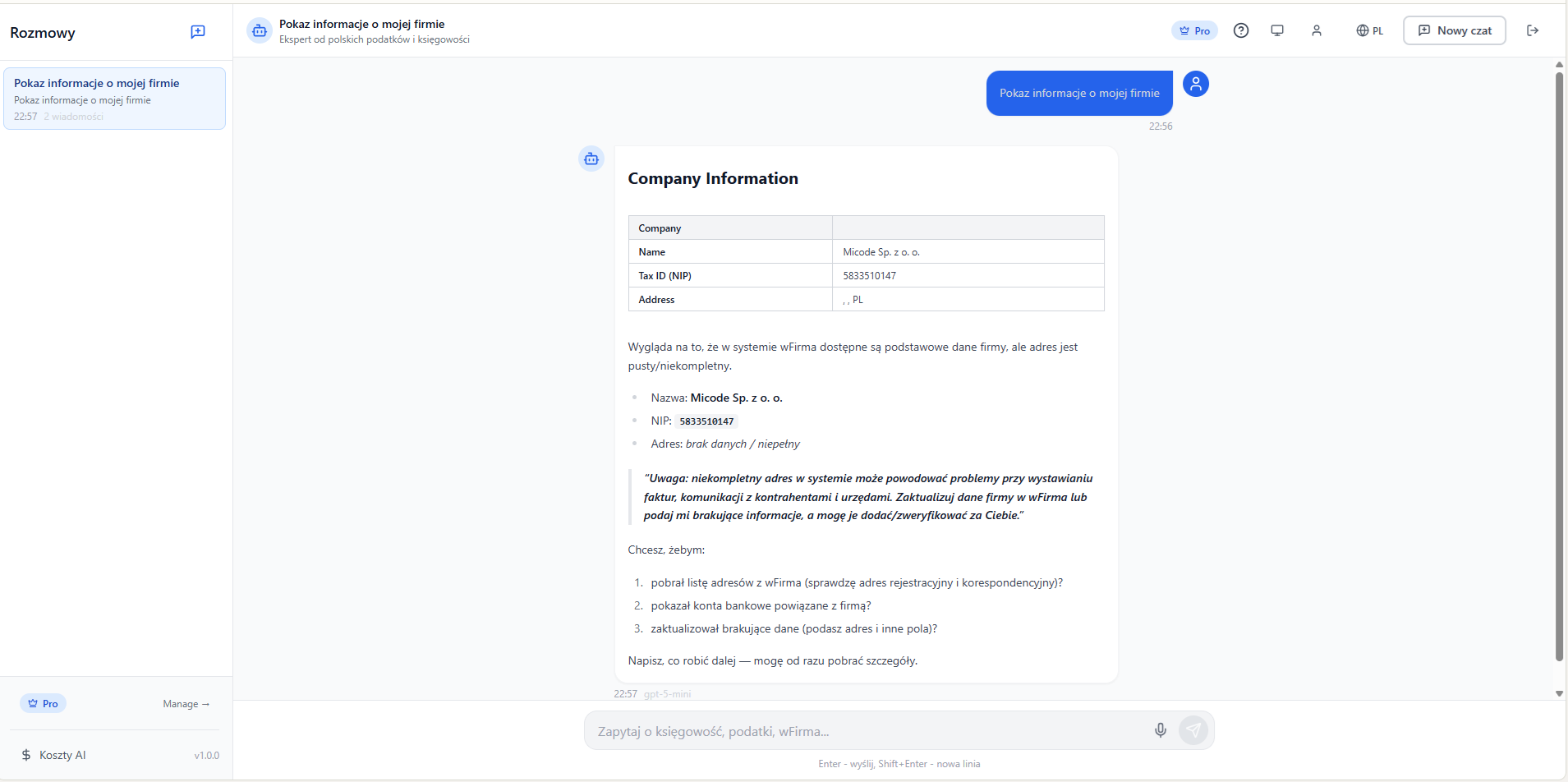
Task: Click the 'Address' table row label
Action: pyautogui.click(x=730, y=300)
